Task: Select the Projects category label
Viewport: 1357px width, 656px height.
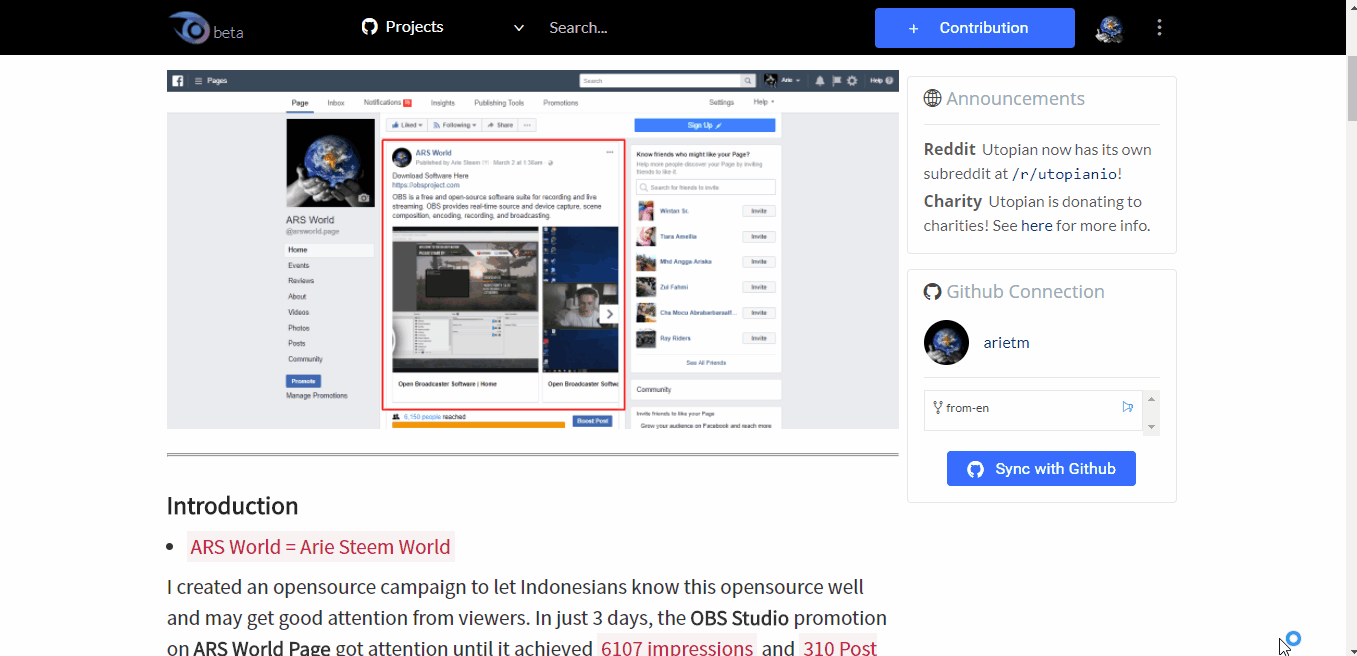Action: (x=415, y=27)
